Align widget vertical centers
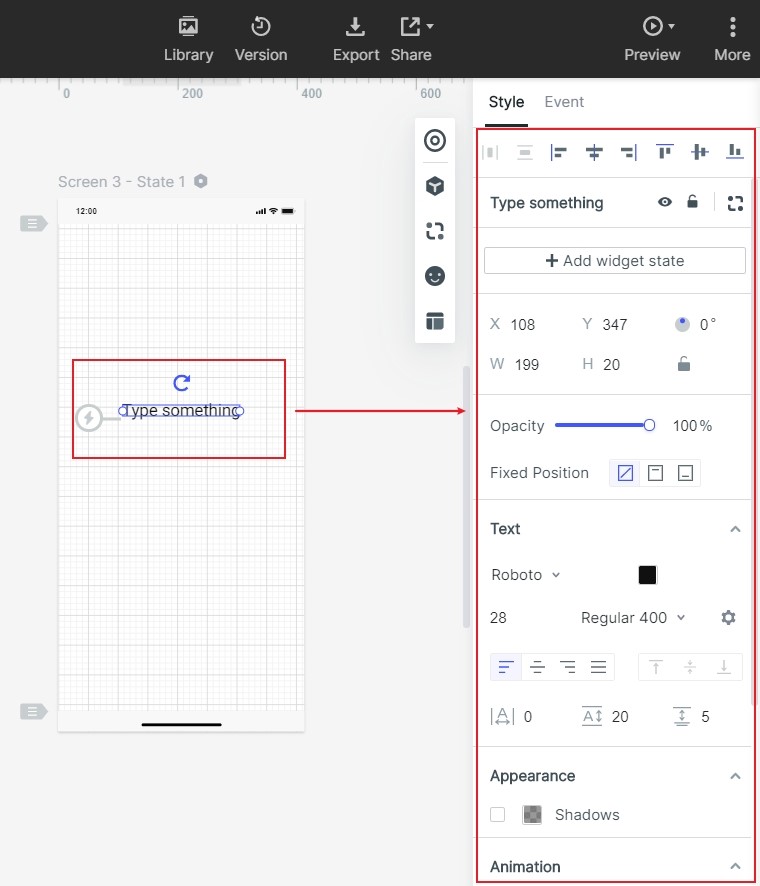760x886 pixels. pos(700,151)
